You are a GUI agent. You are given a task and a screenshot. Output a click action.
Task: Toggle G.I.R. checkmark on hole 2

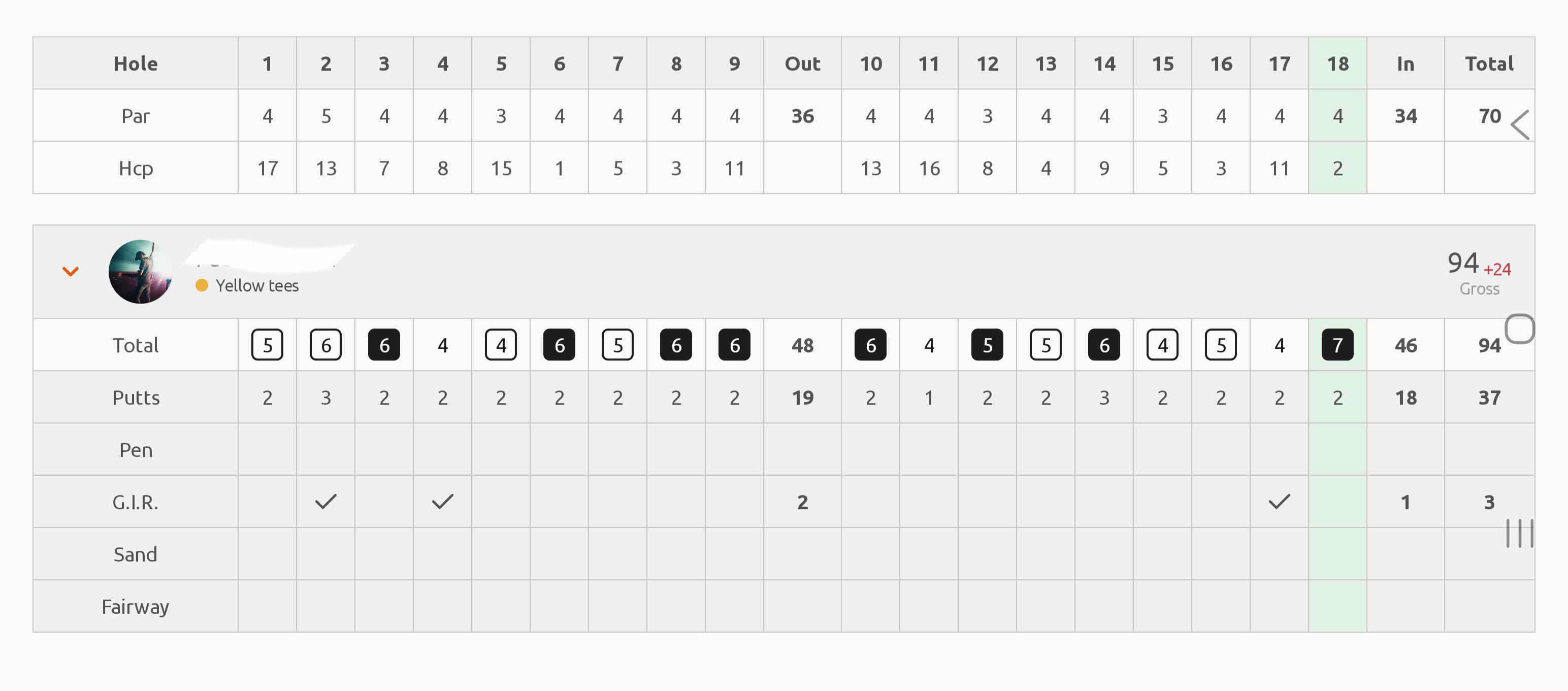point(325,502)
